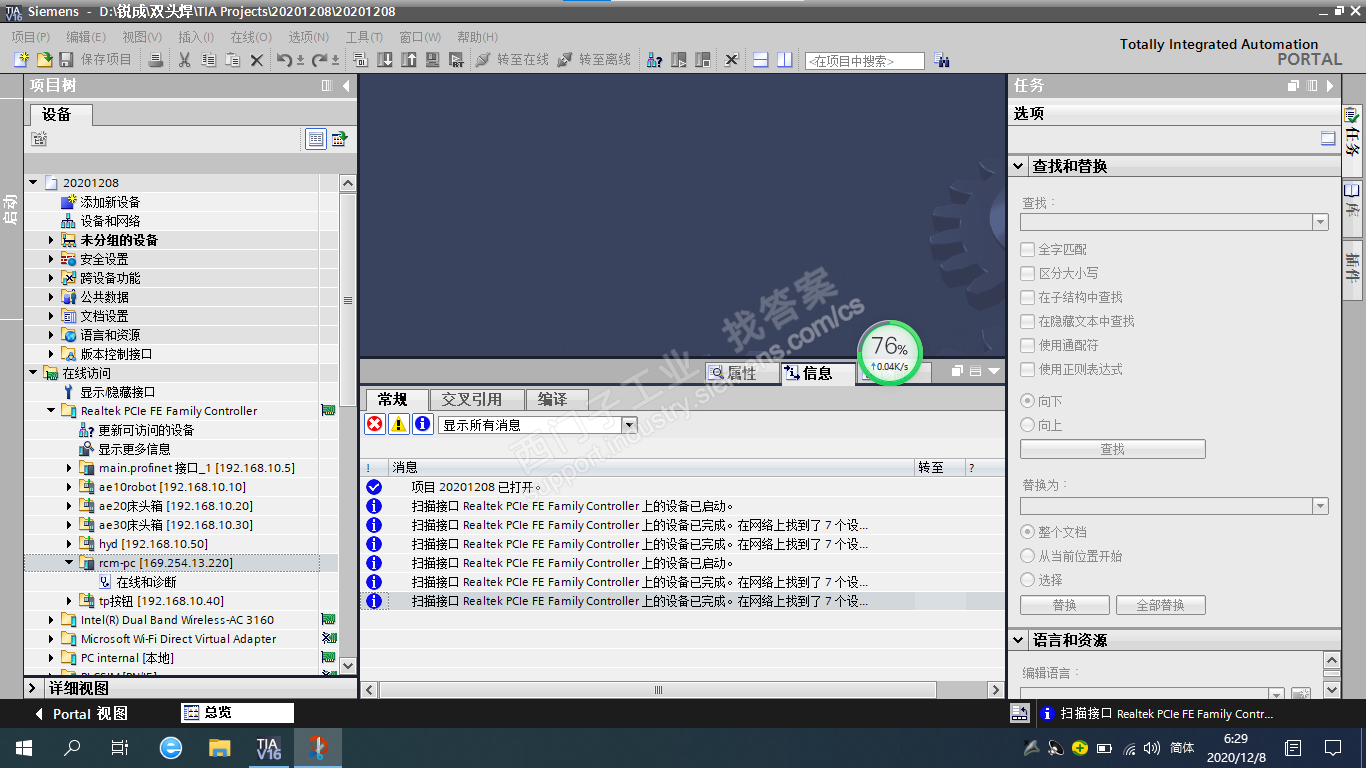Filter messages by information icon
Viewport: 1366px width, 768px height.
click(x=423, y=424)
